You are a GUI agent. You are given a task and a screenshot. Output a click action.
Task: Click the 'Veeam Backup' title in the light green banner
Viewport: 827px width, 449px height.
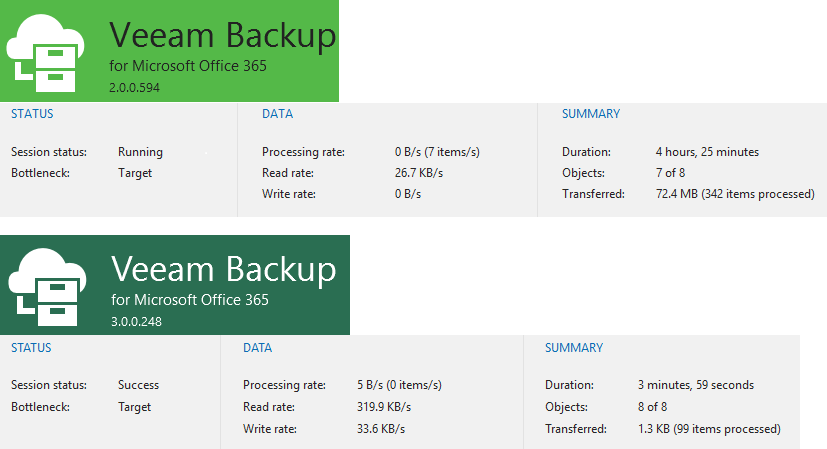click(x=223, y=35)
